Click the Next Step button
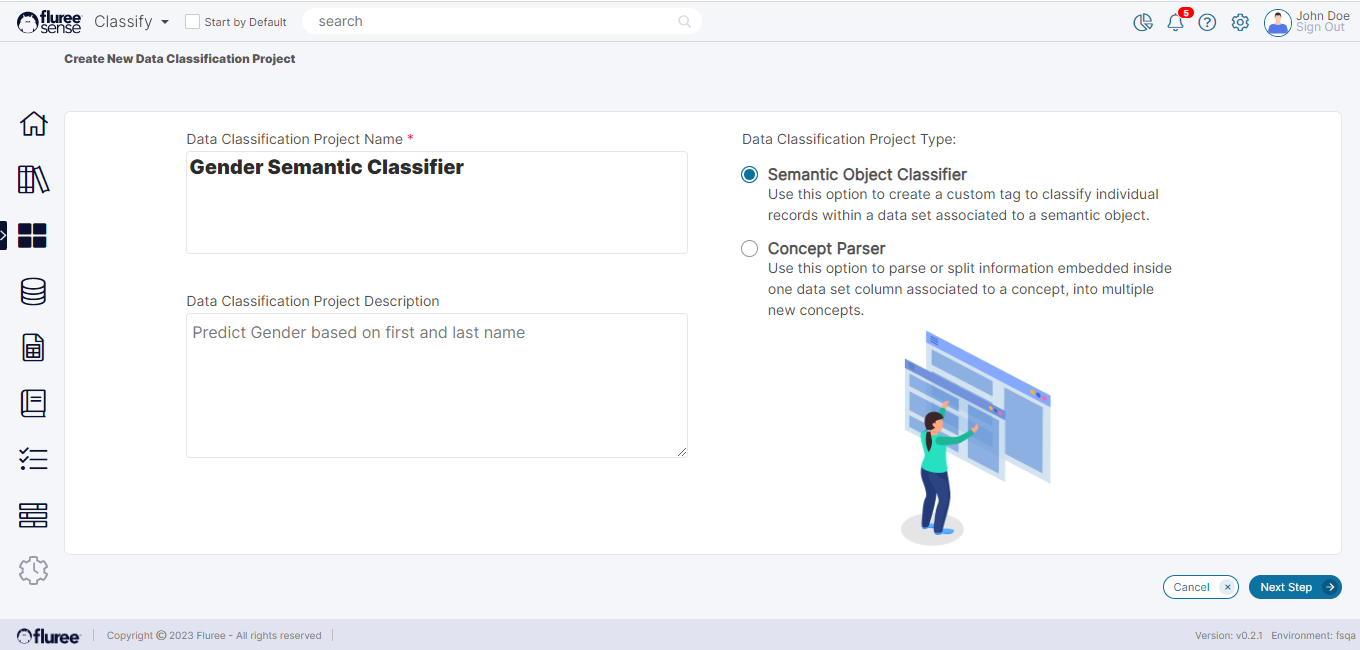The image size is (1360, 650). point(1294,587)
